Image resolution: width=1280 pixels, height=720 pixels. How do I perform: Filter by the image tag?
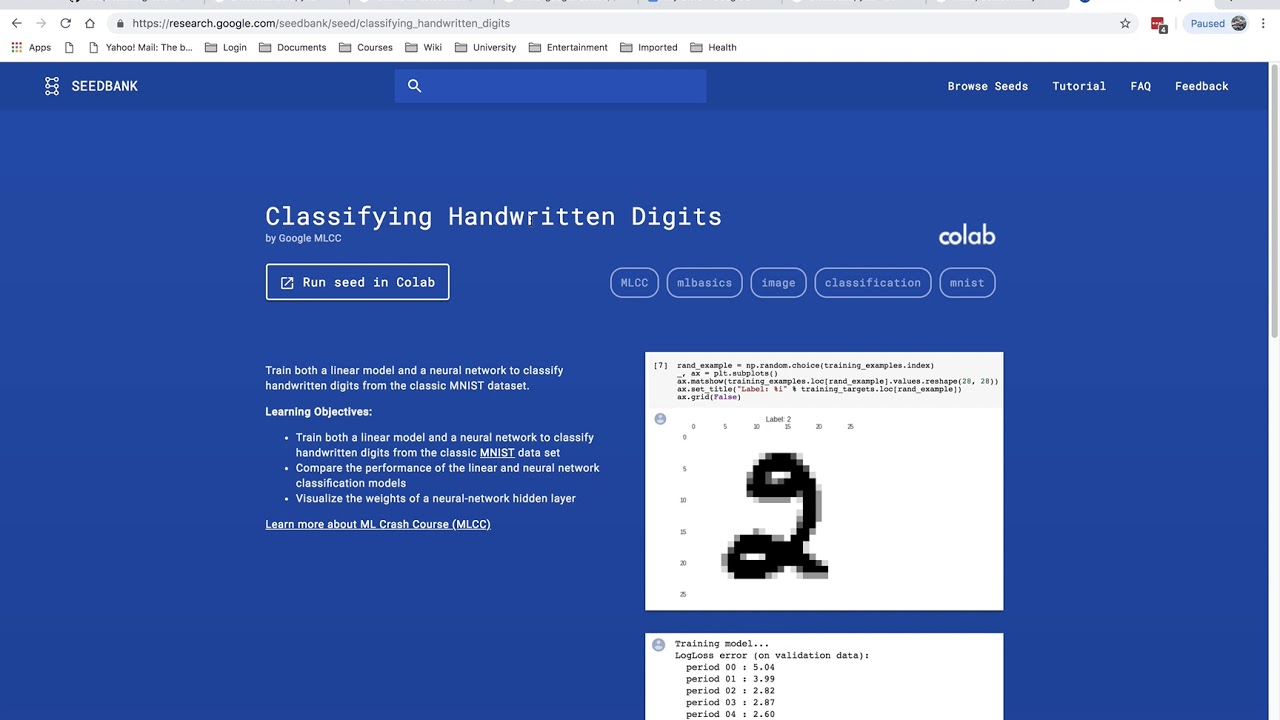point(778,283)
